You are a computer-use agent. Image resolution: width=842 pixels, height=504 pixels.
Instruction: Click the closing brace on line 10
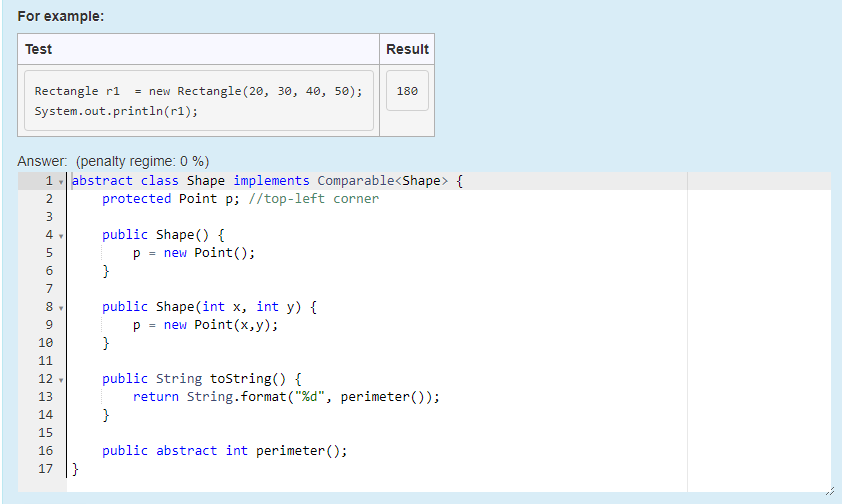click(x=106, y=342)
